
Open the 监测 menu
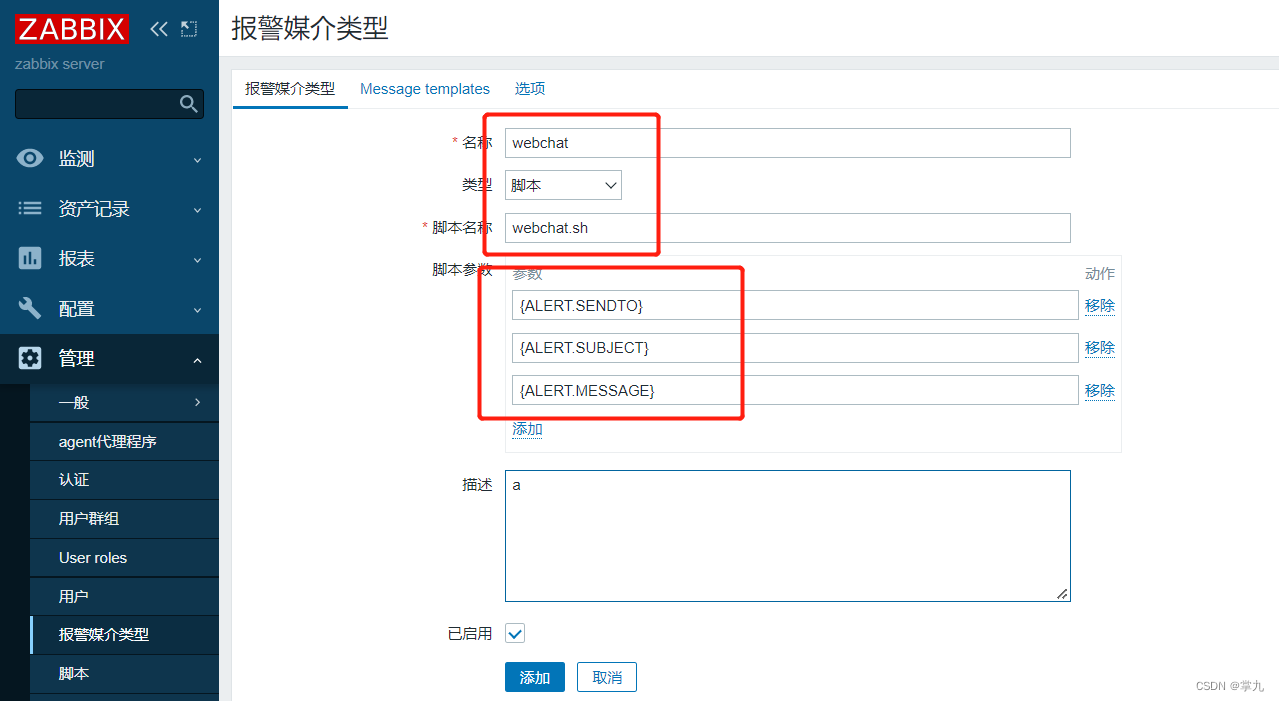tap(109, 159)
